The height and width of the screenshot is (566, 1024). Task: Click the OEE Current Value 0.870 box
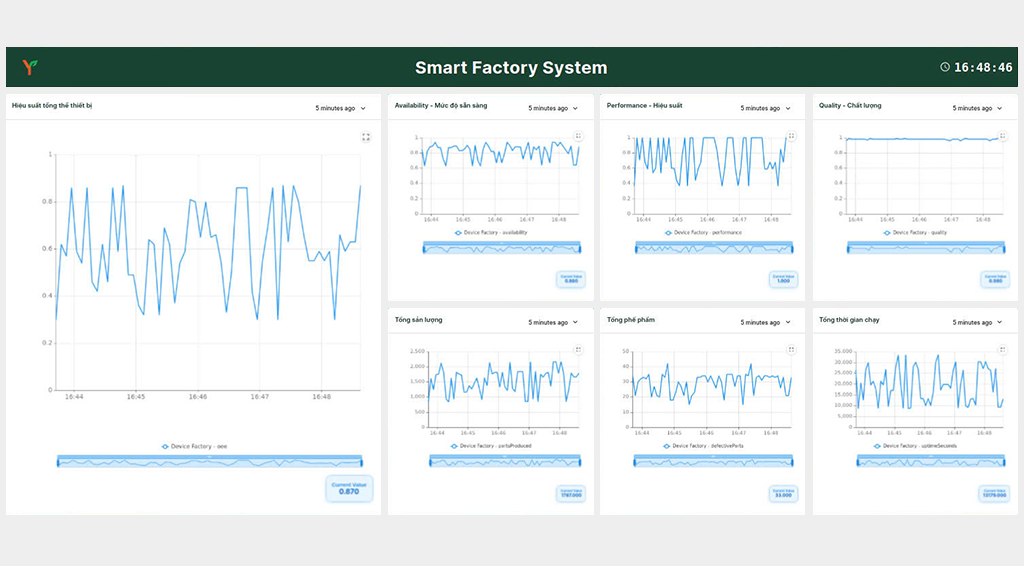348,488
